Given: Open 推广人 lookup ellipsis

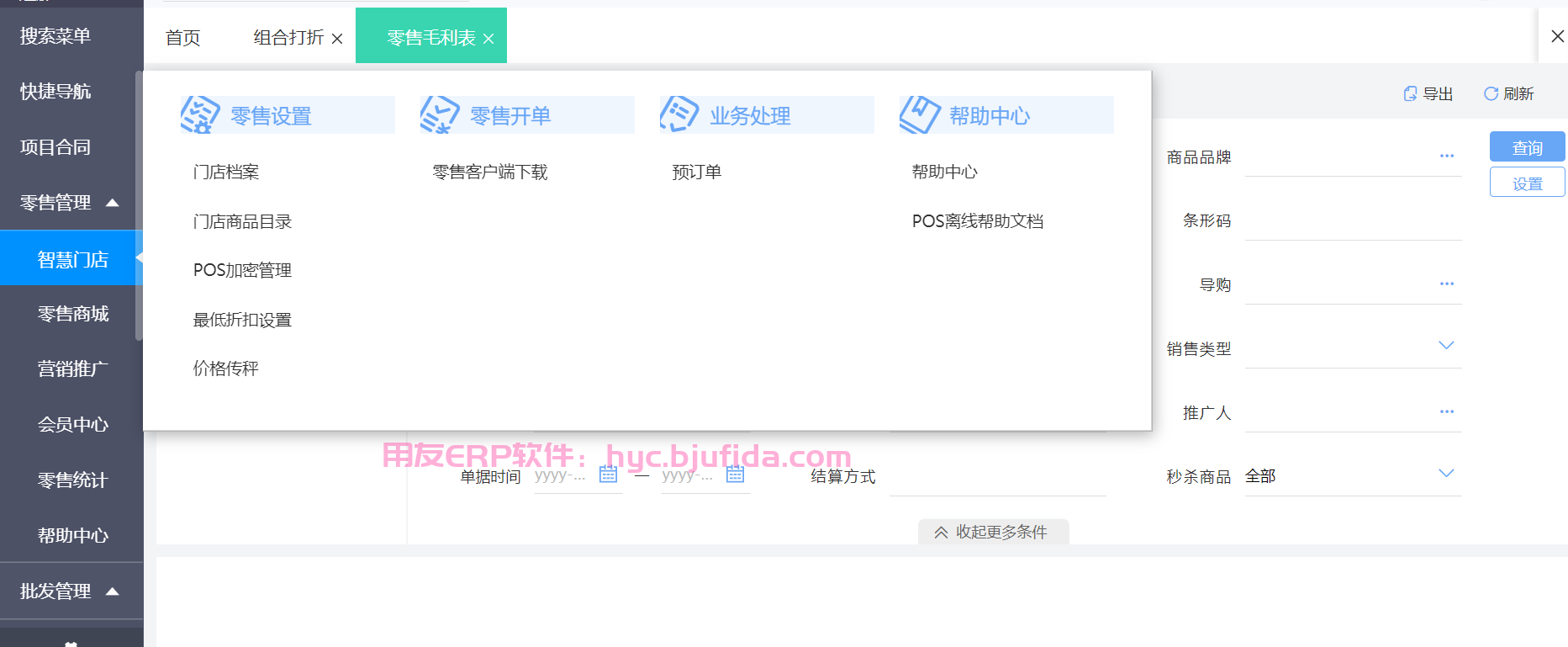Looking at the screenshot, I should click(1446, 411).
